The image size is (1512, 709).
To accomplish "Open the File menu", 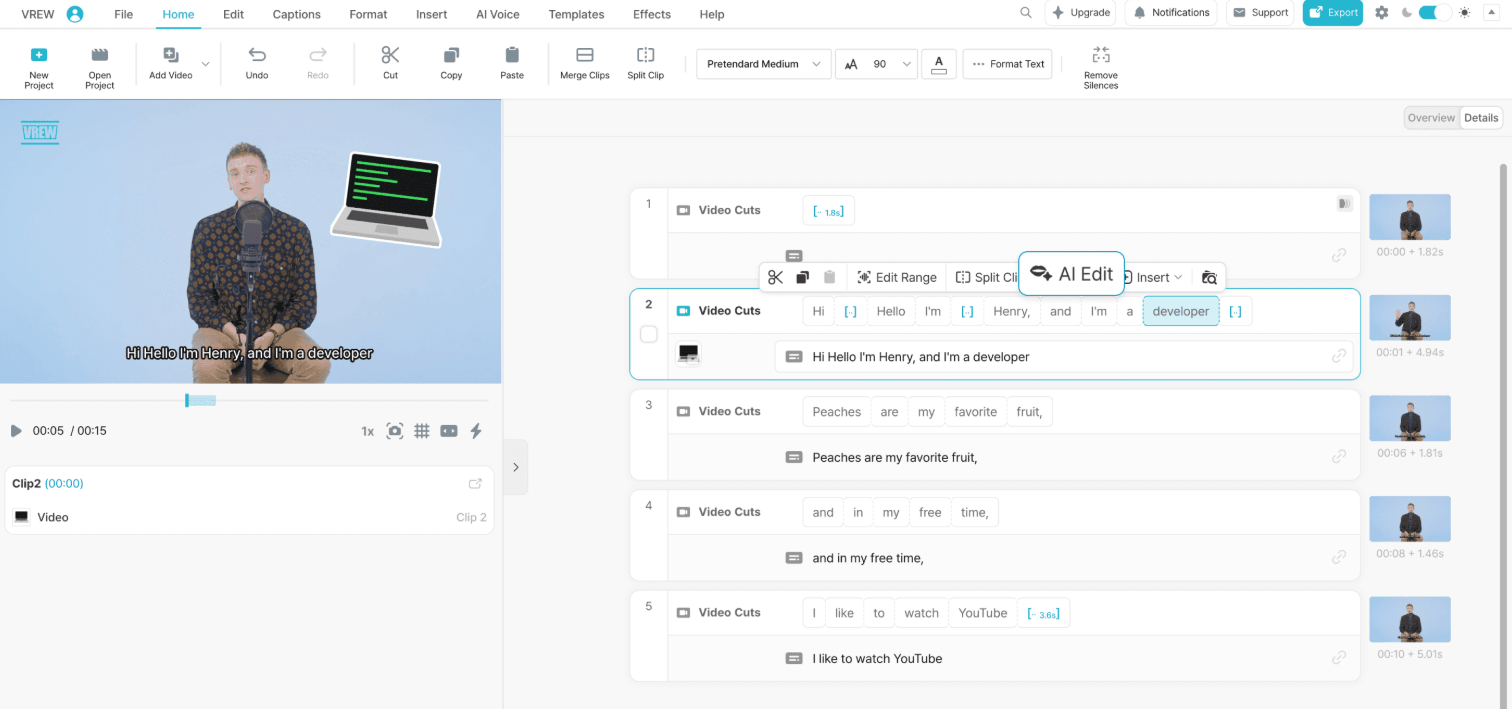I will coord(124,14).
